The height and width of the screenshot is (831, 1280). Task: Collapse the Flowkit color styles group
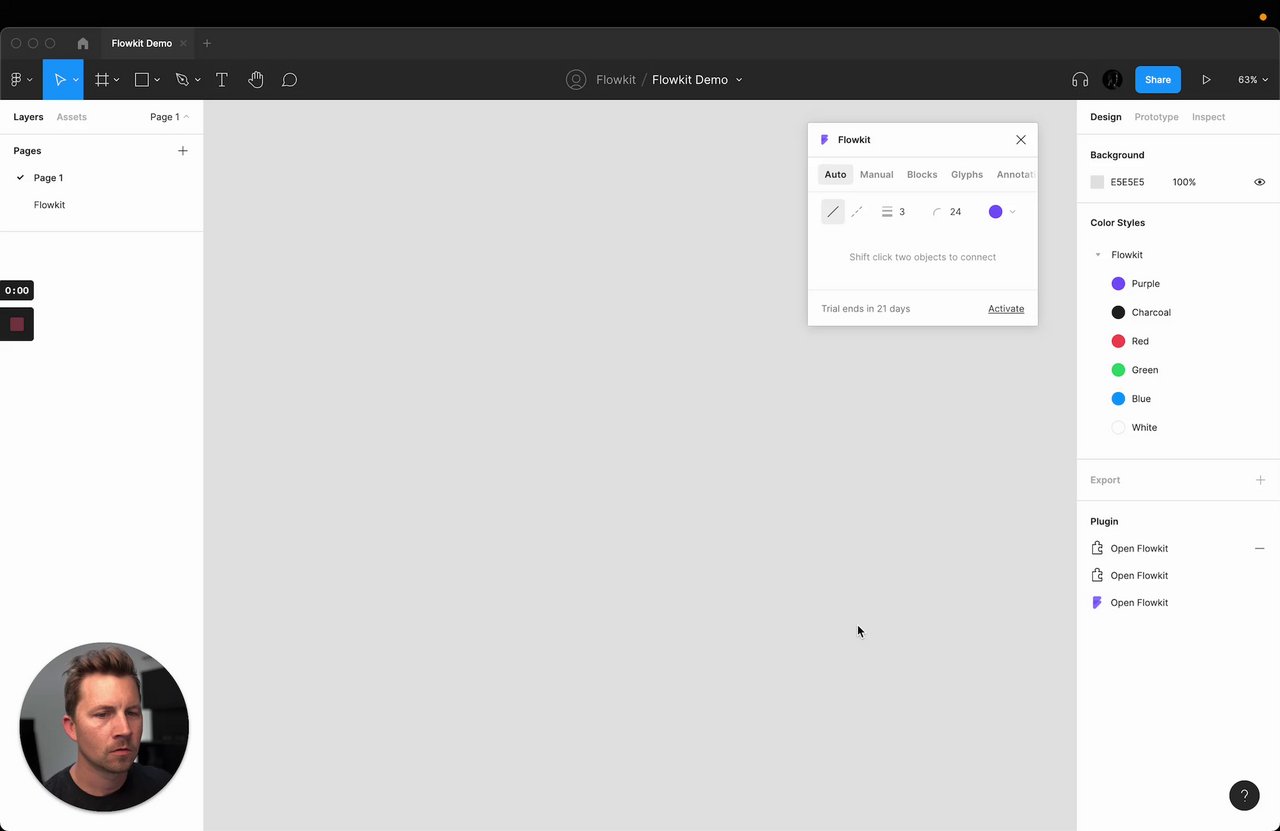1098,255
